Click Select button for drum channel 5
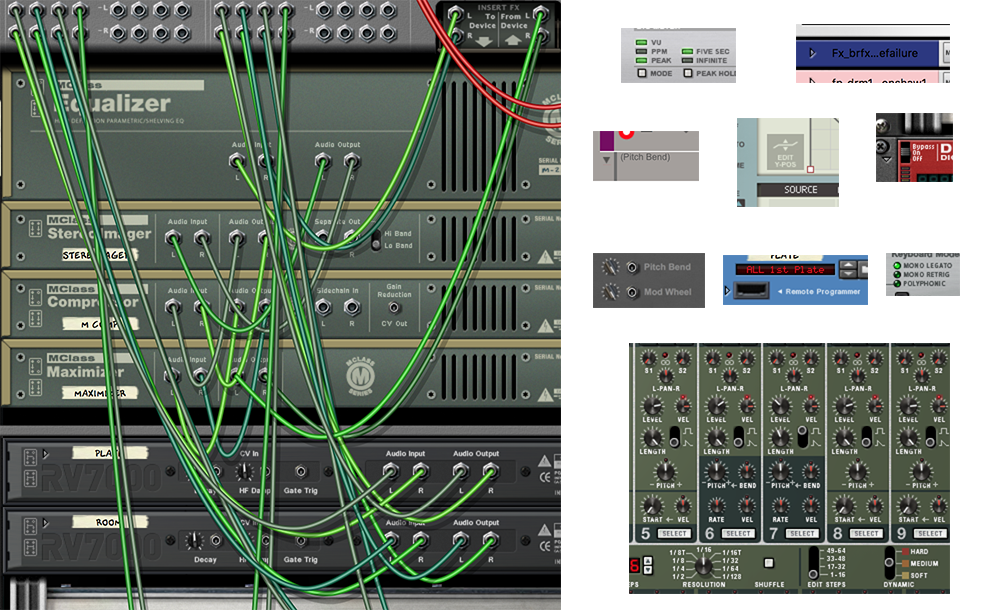 [674, 533]
